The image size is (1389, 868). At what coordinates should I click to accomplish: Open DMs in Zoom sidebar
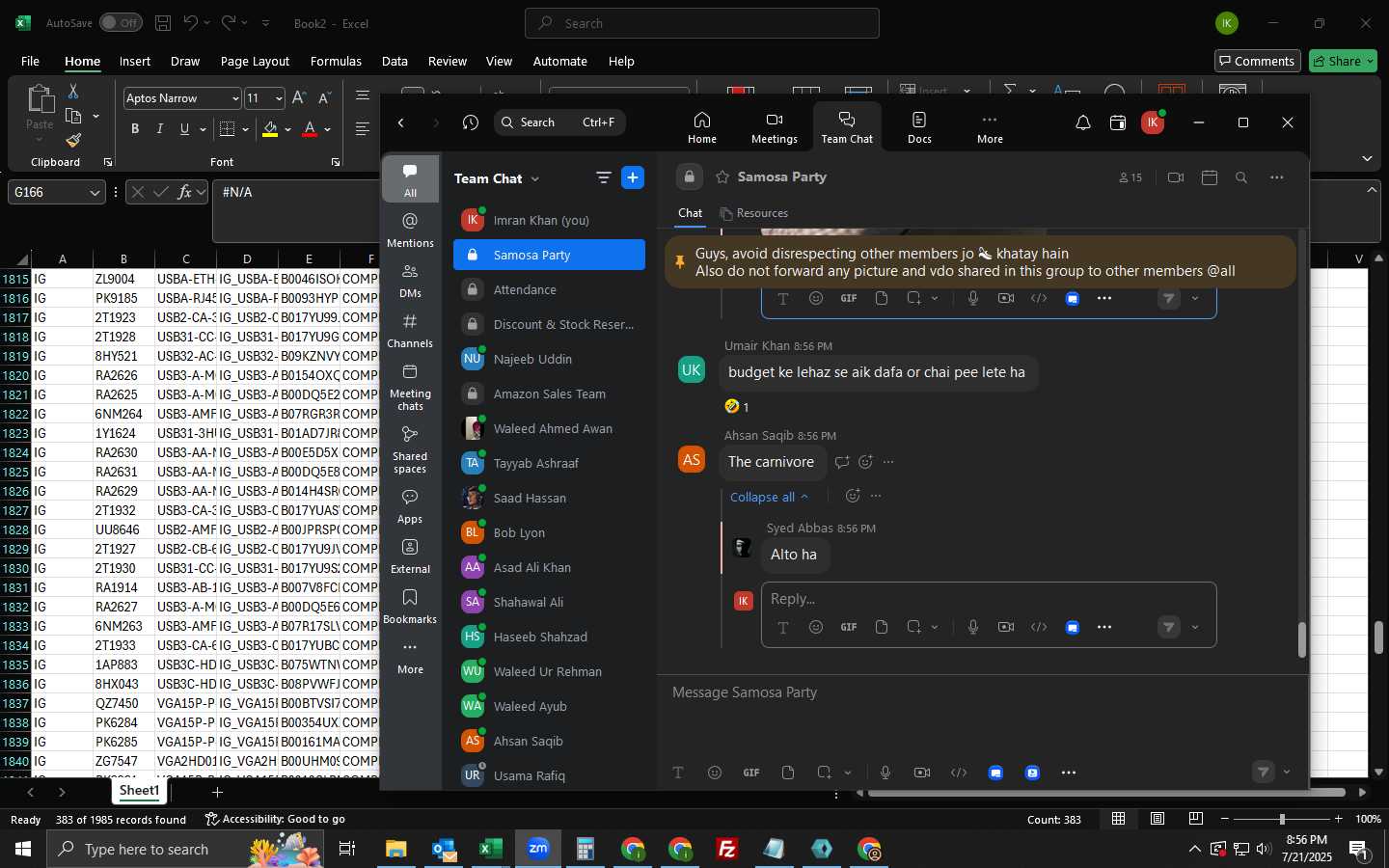tap(410, 281)
